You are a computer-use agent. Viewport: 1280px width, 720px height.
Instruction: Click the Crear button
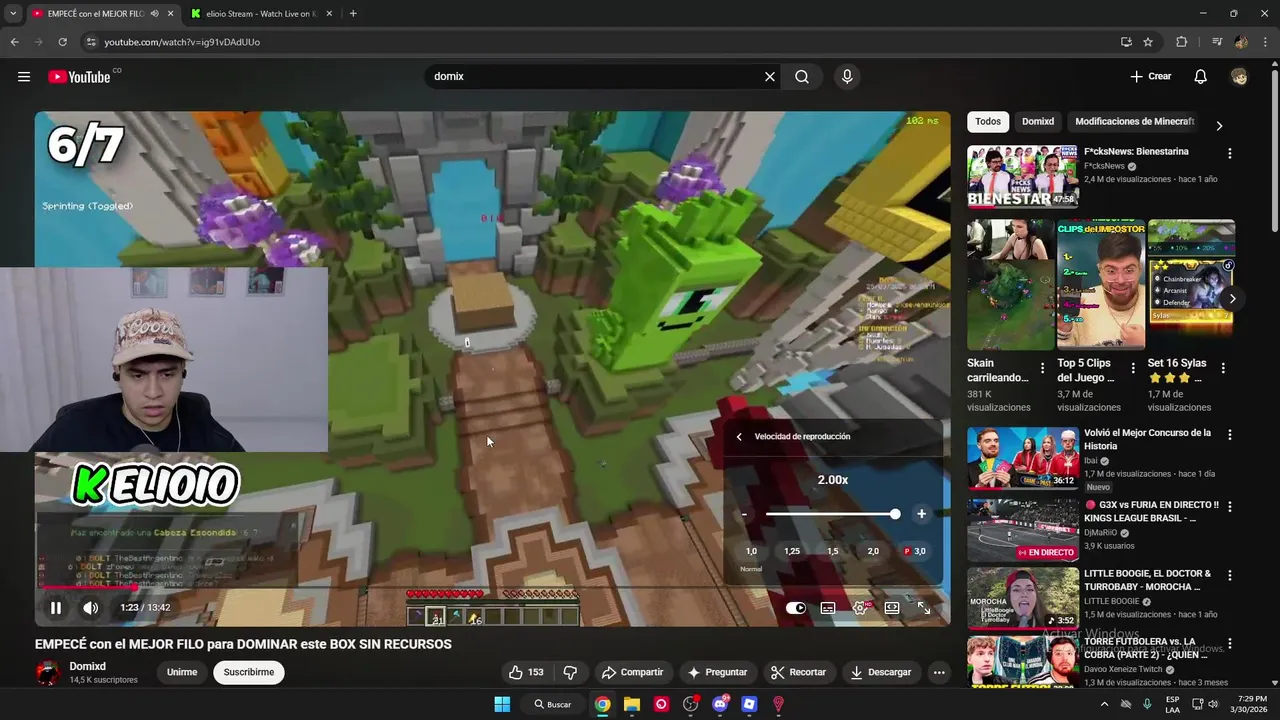coord(1150,77)
